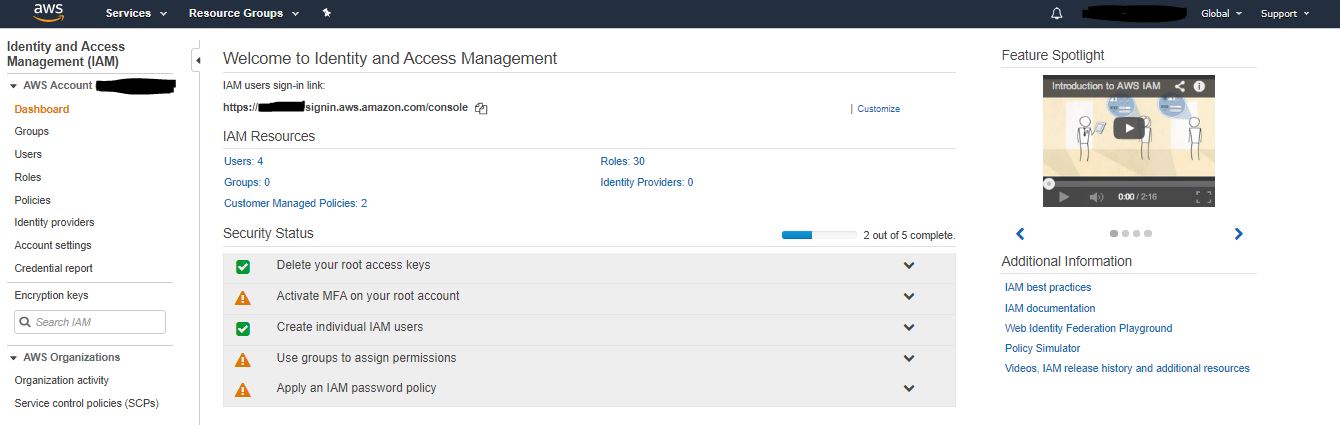Expand Create individual IAM users row
Viewport: 1340px width, 425px height.
coord(909,328)
